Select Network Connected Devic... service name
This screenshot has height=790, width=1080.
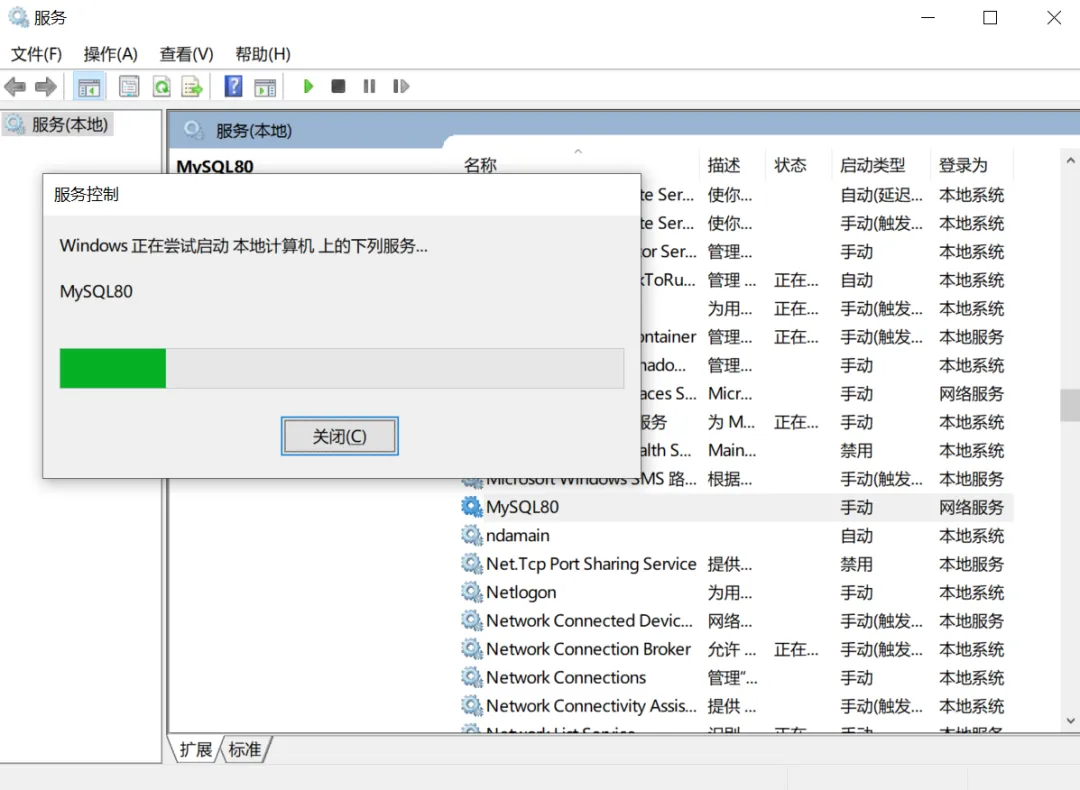pyautogui.click(x=589, y=621)
